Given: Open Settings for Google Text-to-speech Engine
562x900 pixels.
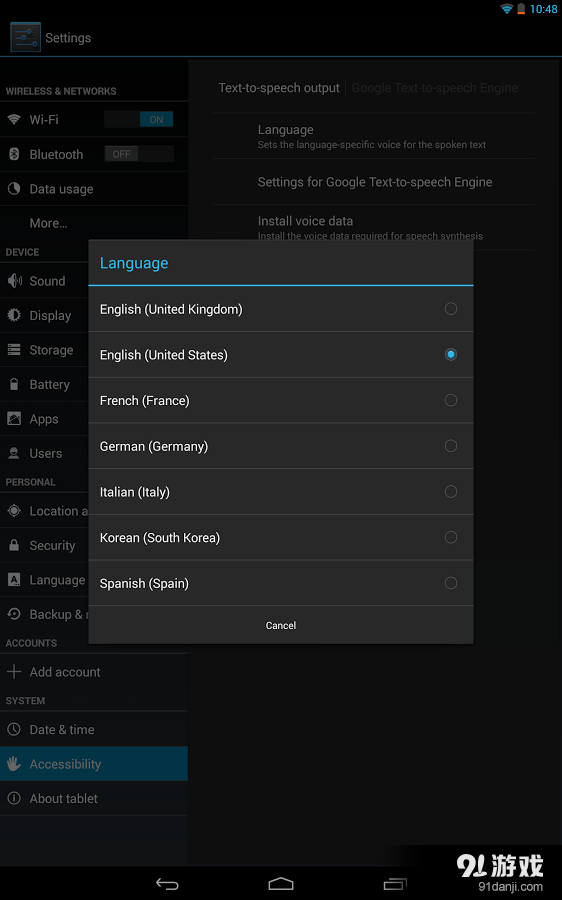Looking at the screenshot, I should click(374, 182).
